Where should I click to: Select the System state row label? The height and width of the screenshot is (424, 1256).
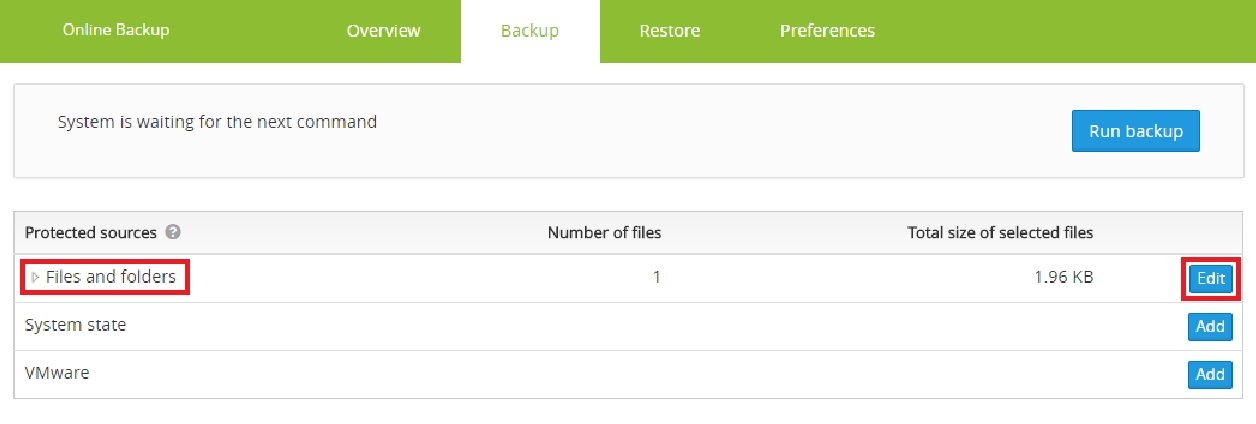(x=76, y=325)
